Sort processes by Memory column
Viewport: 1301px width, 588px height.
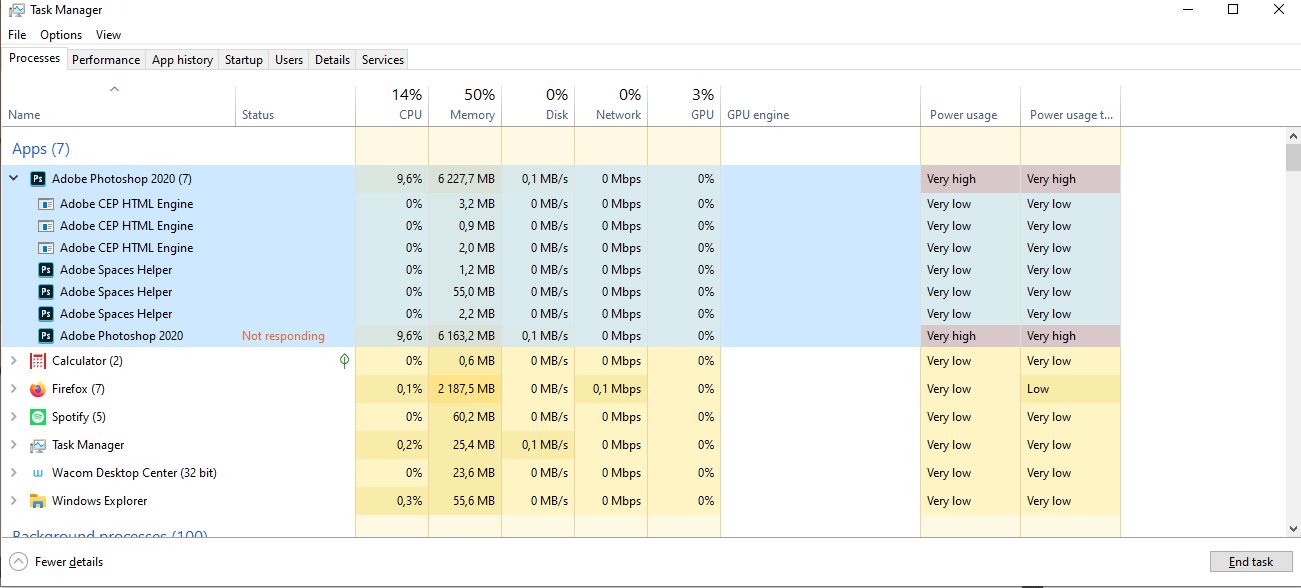465,105
